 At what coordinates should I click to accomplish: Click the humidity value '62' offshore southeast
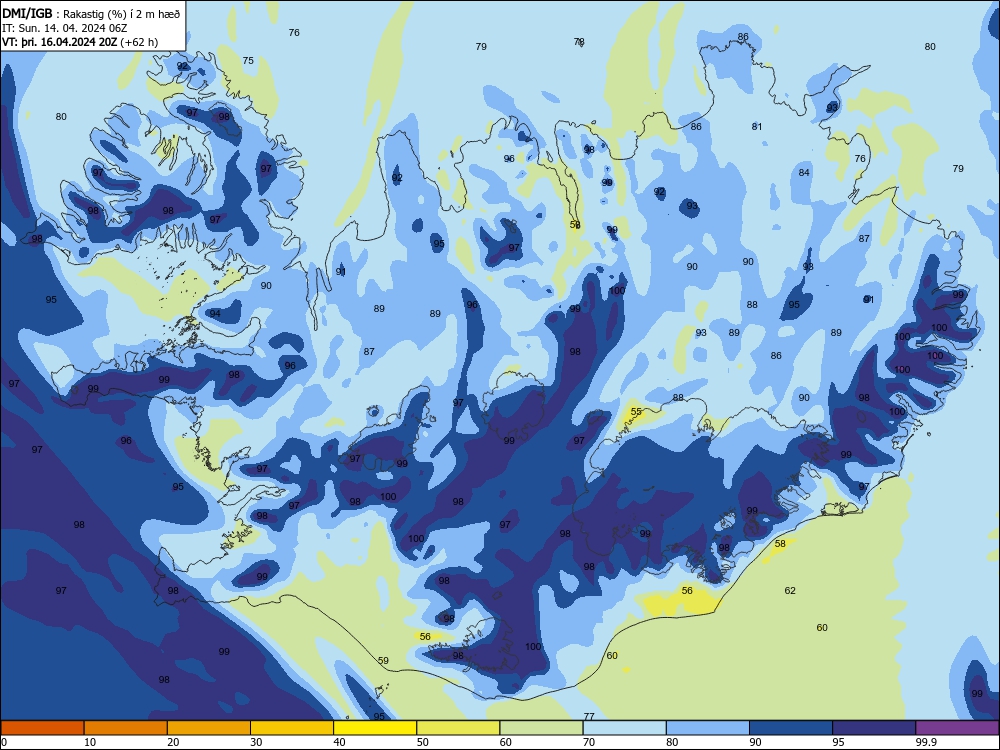(790, 591)
